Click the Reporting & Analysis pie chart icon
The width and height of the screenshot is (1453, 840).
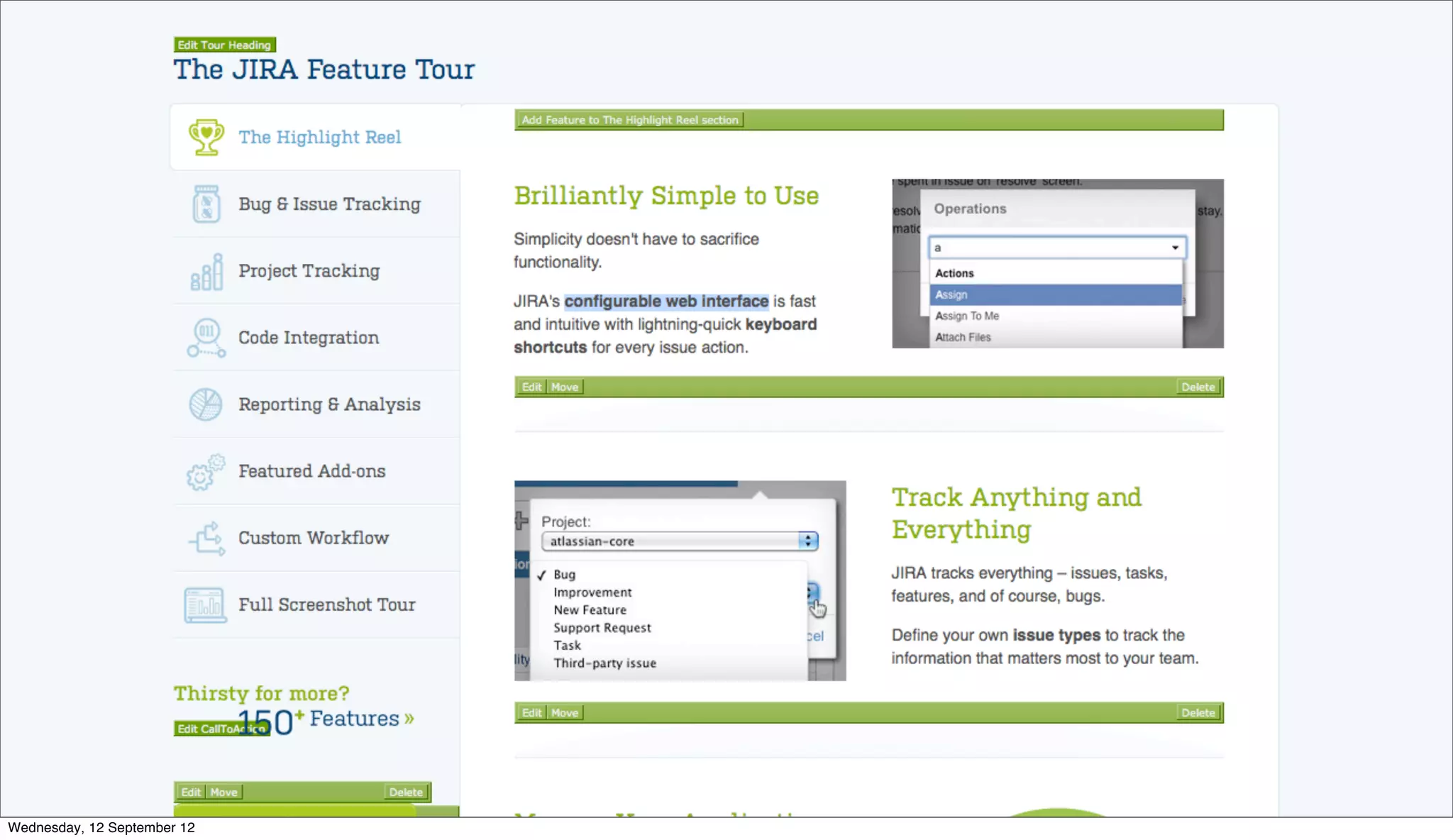pos(206,404)
